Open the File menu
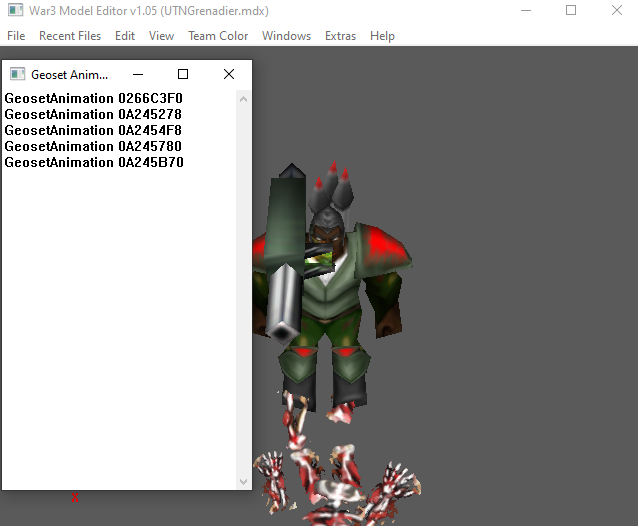The width and height of the screenshot is (638, 526). click(16, 36)
